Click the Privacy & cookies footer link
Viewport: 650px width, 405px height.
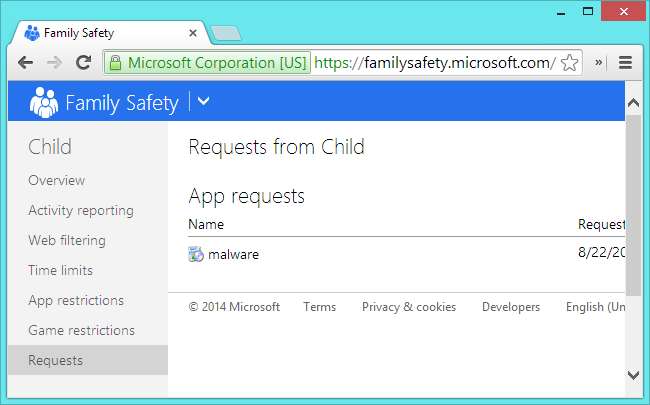(x=408, y=307)
